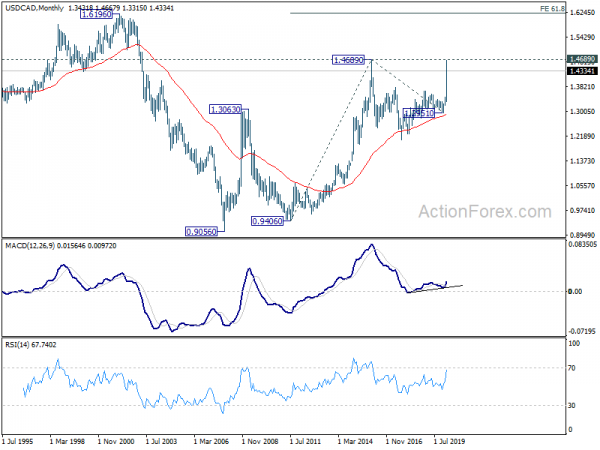Select the 0.97410 price axis value
The width and height of the screenshot is (600, 450).
click(582, 210)
